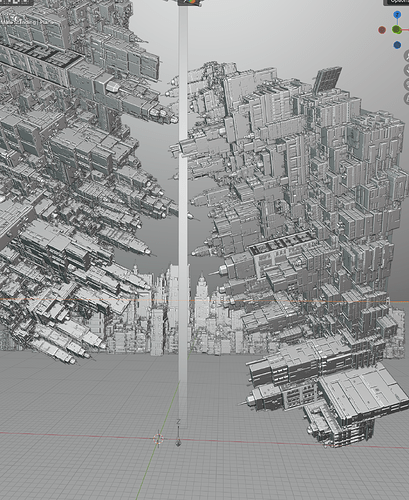Click the pan view hand navigation button
Viewport: 409px width, 500px height.
(x=407, y=70)
